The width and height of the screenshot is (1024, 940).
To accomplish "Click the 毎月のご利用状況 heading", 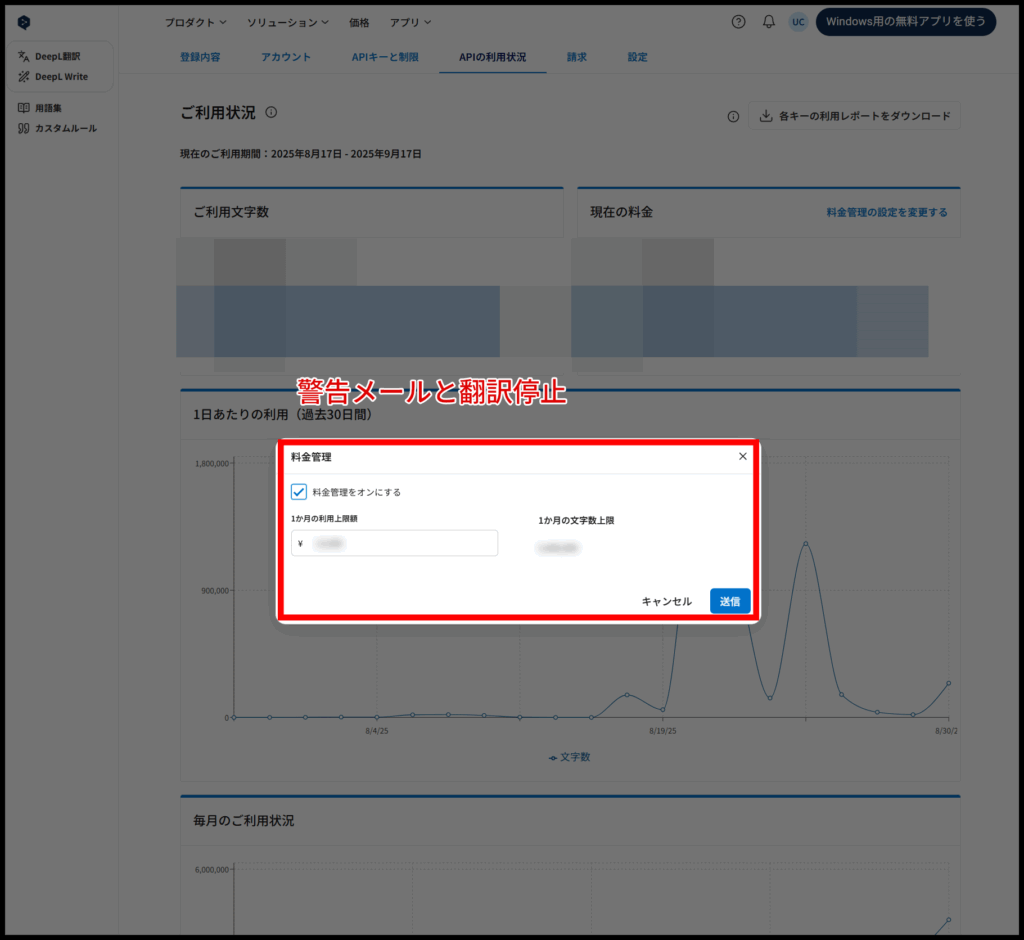I will [x=244, y=820].
